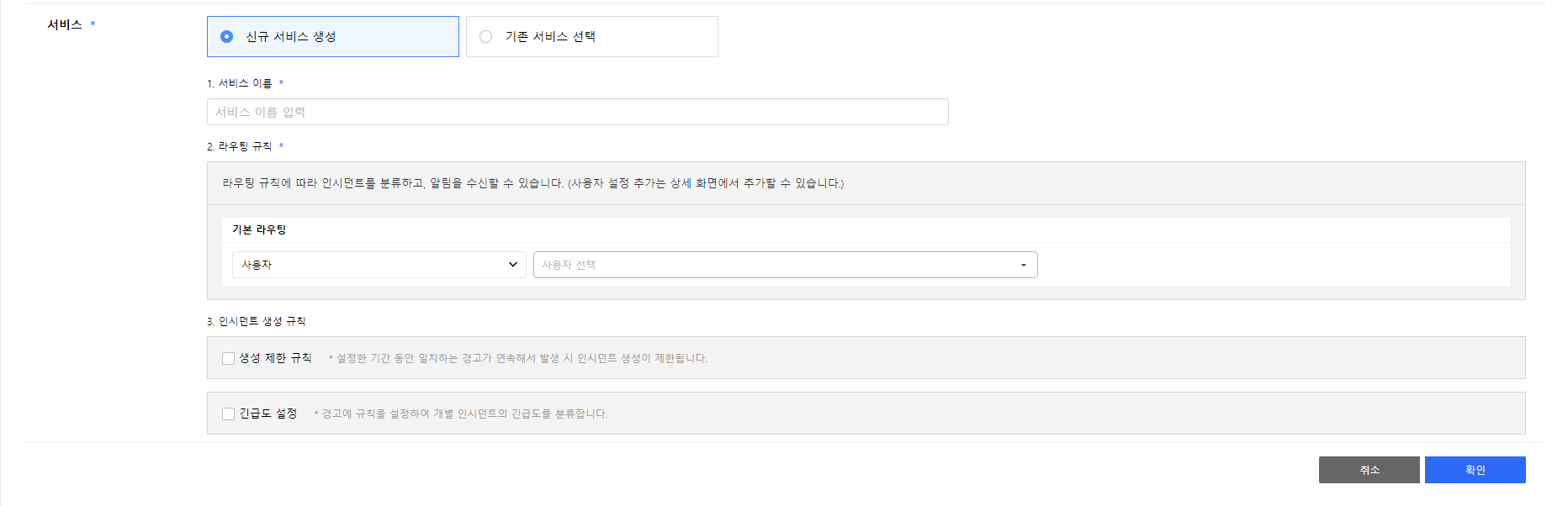Open the 사용자 routing type dropdown

click(x=379, y=265)
